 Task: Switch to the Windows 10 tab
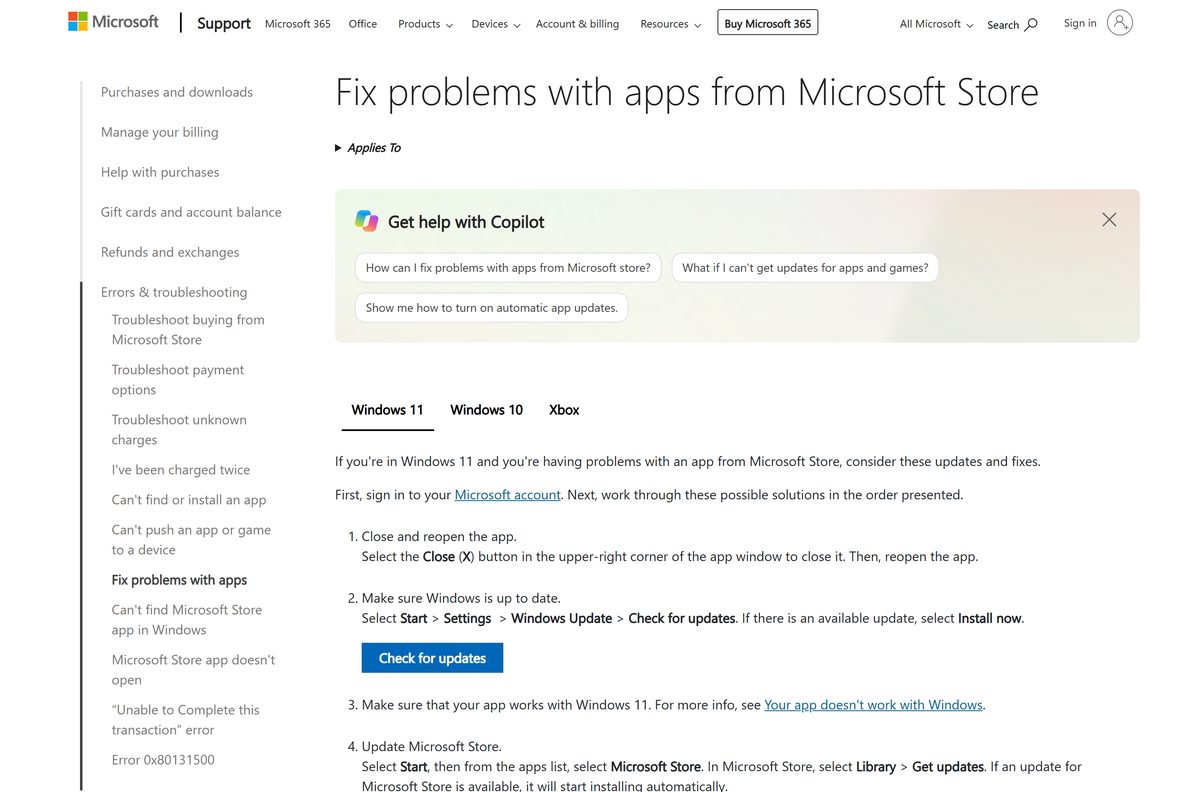(x=487, y=410)
